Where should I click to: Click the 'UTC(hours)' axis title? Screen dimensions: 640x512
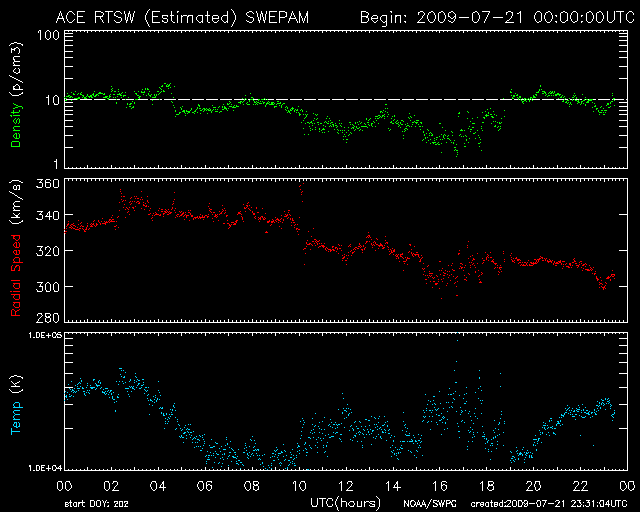345,503
